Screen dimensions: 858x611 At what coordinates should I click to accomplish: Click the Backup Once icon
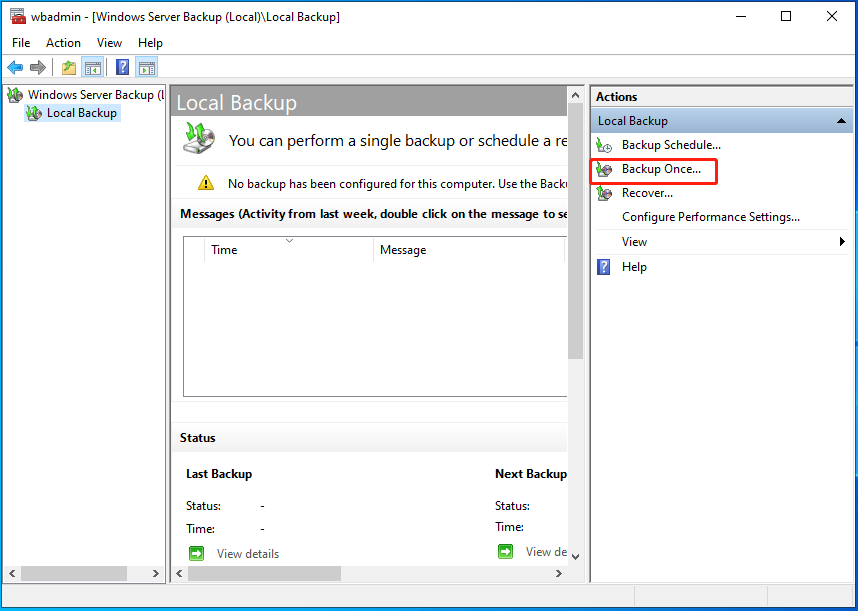[x=605, y=170]
